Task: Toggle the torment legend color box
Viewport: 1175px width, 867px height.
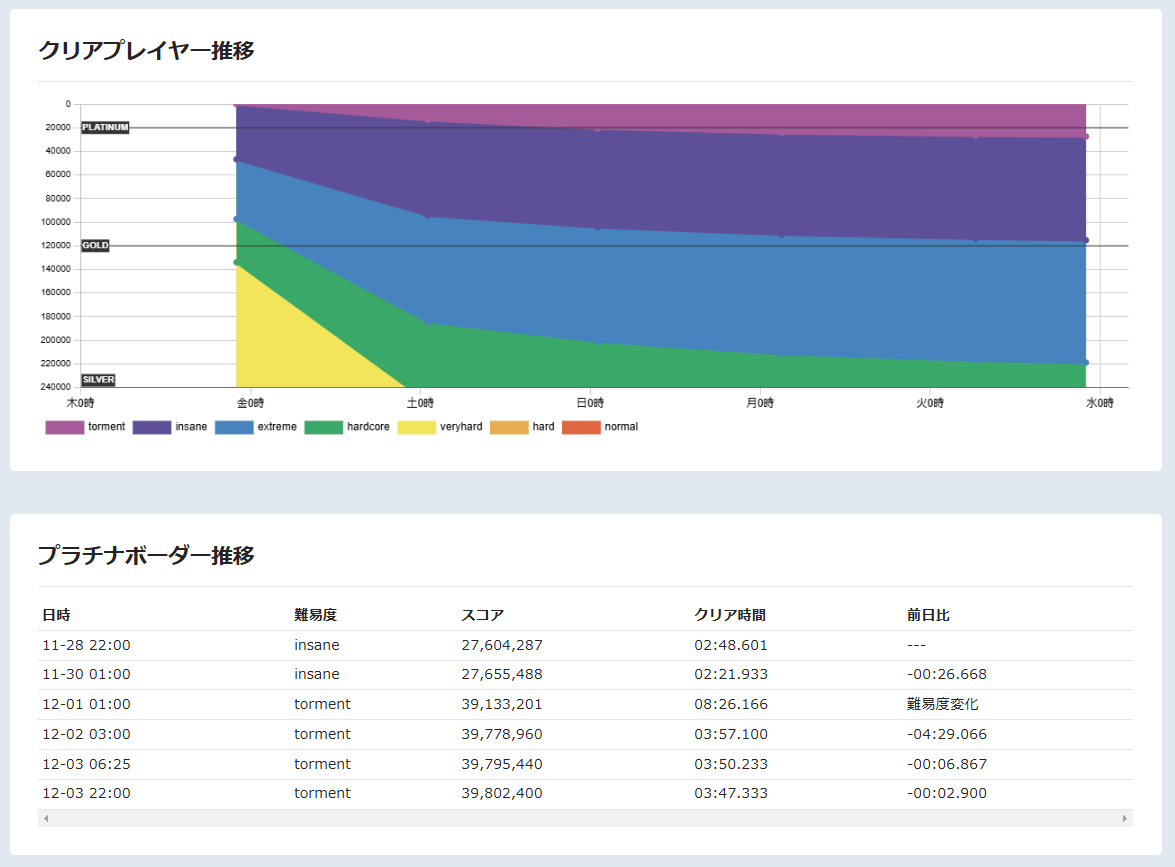Action: point(65,427)
